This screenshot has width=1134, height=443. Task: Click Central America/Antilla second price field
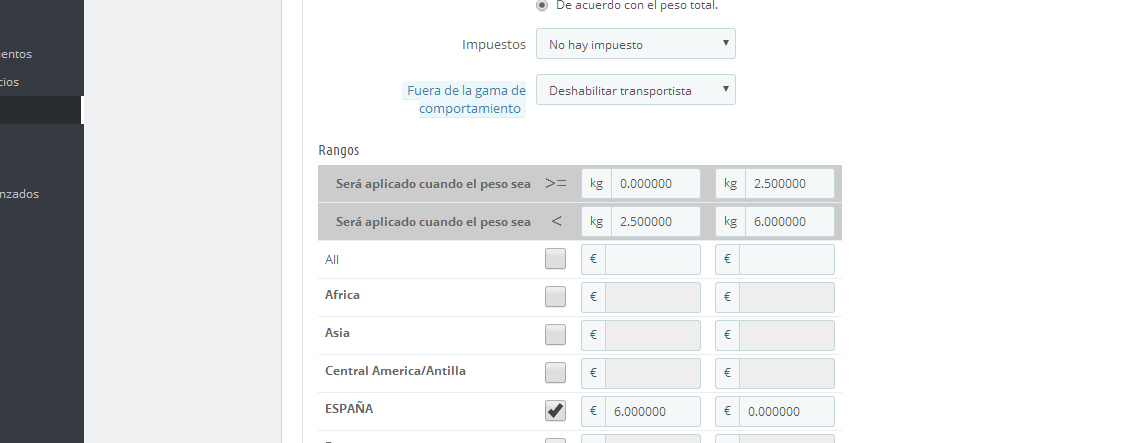click(786, 373)
